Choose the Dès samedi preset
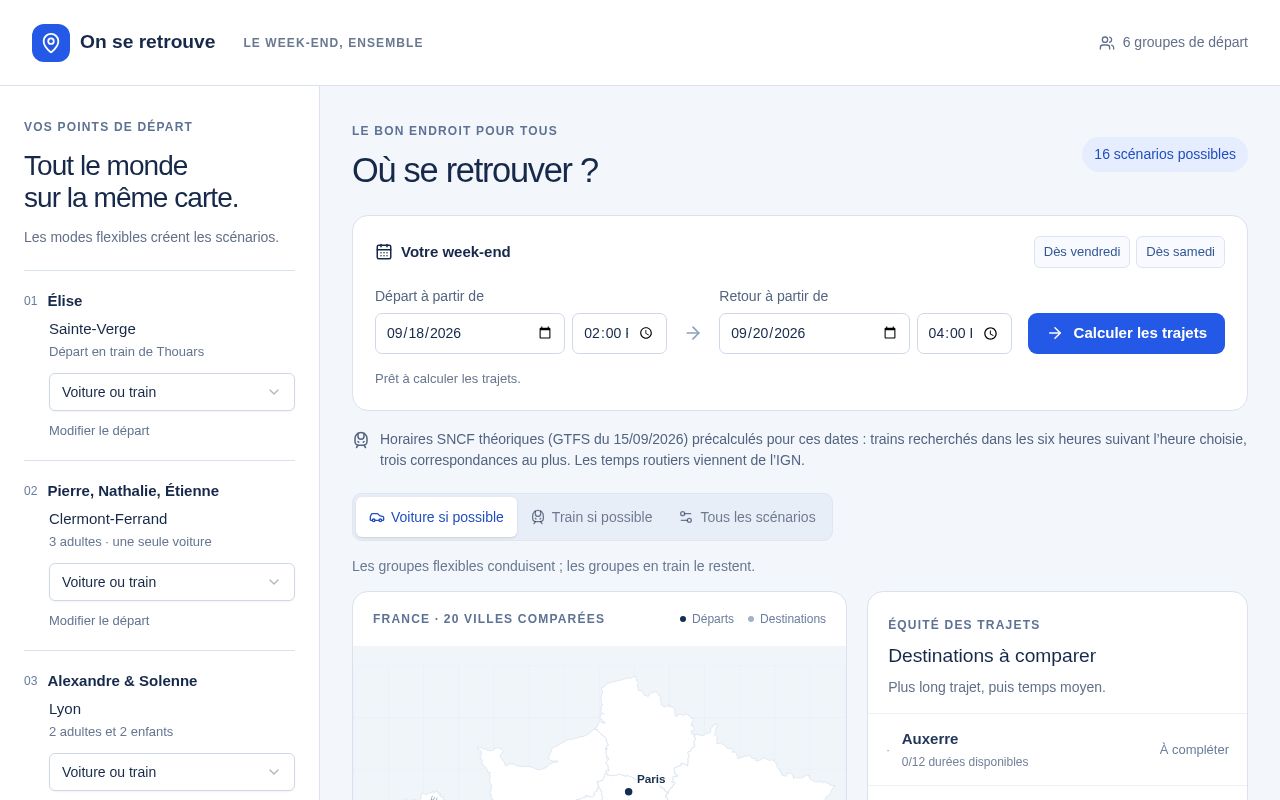This screenshot has width=1280, height=800. point(1180,252)
